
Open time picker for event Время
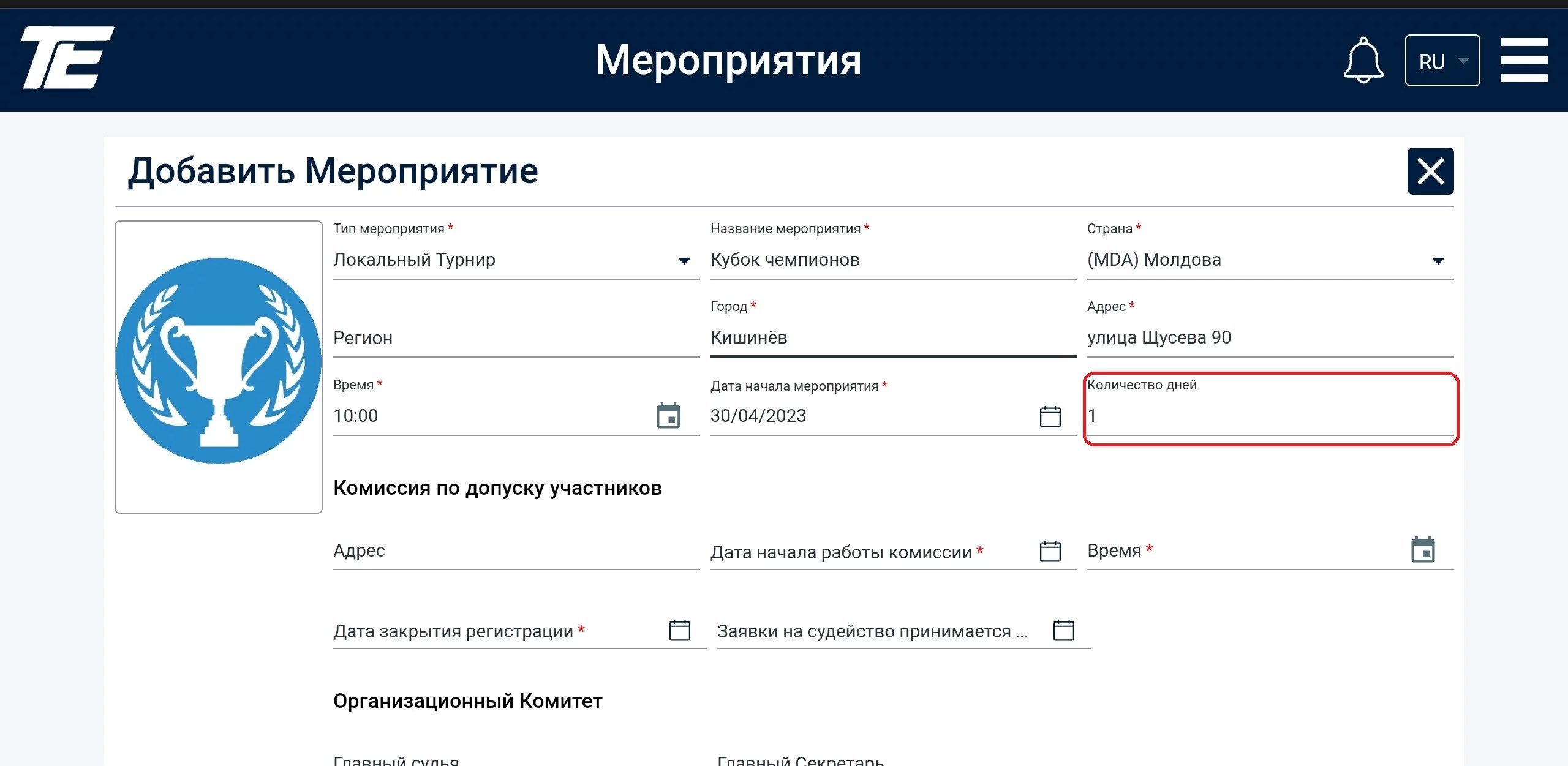(x=668, y=416)
